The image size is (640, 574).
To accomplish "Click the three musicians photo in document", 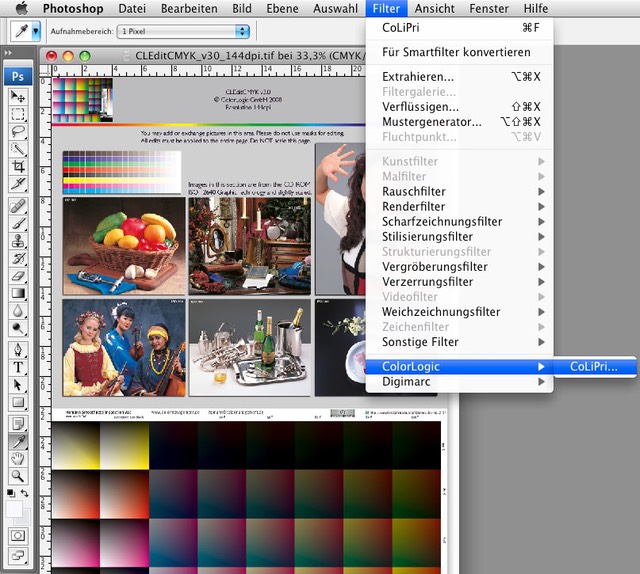I will 124,347.
